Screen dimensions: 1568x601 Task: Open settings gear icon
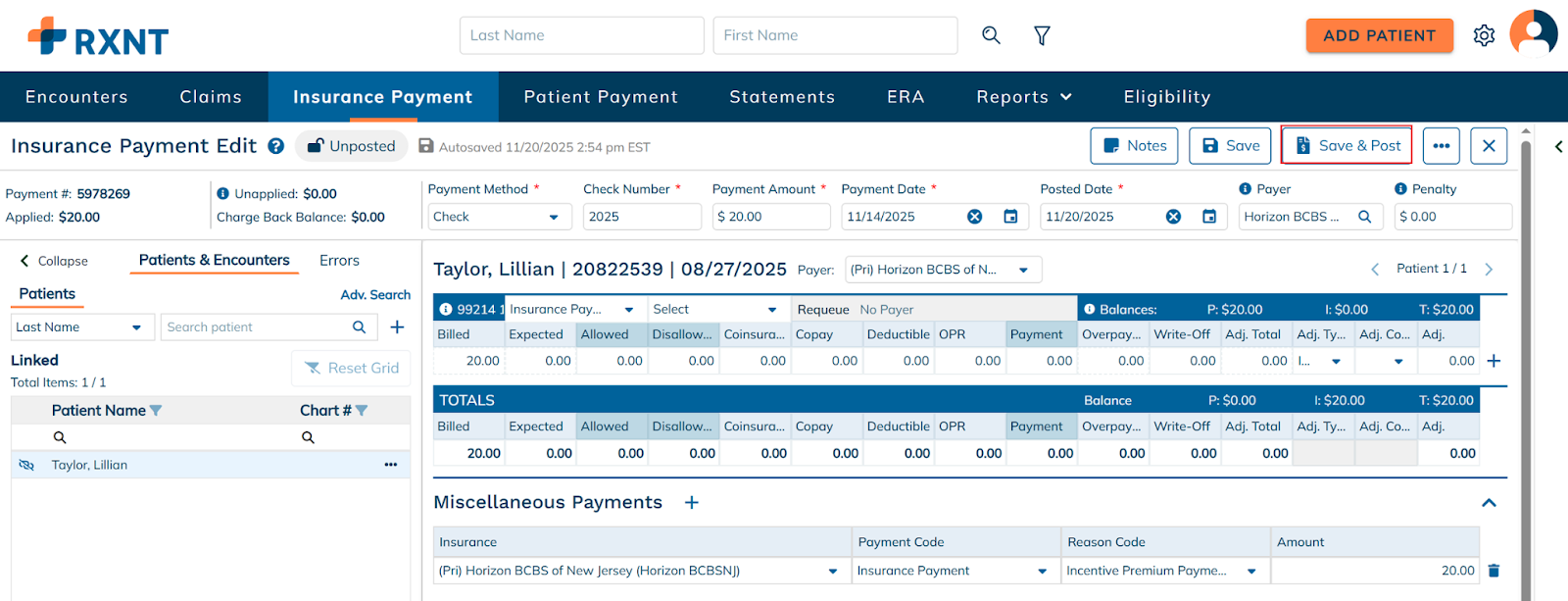(1484, 35)
